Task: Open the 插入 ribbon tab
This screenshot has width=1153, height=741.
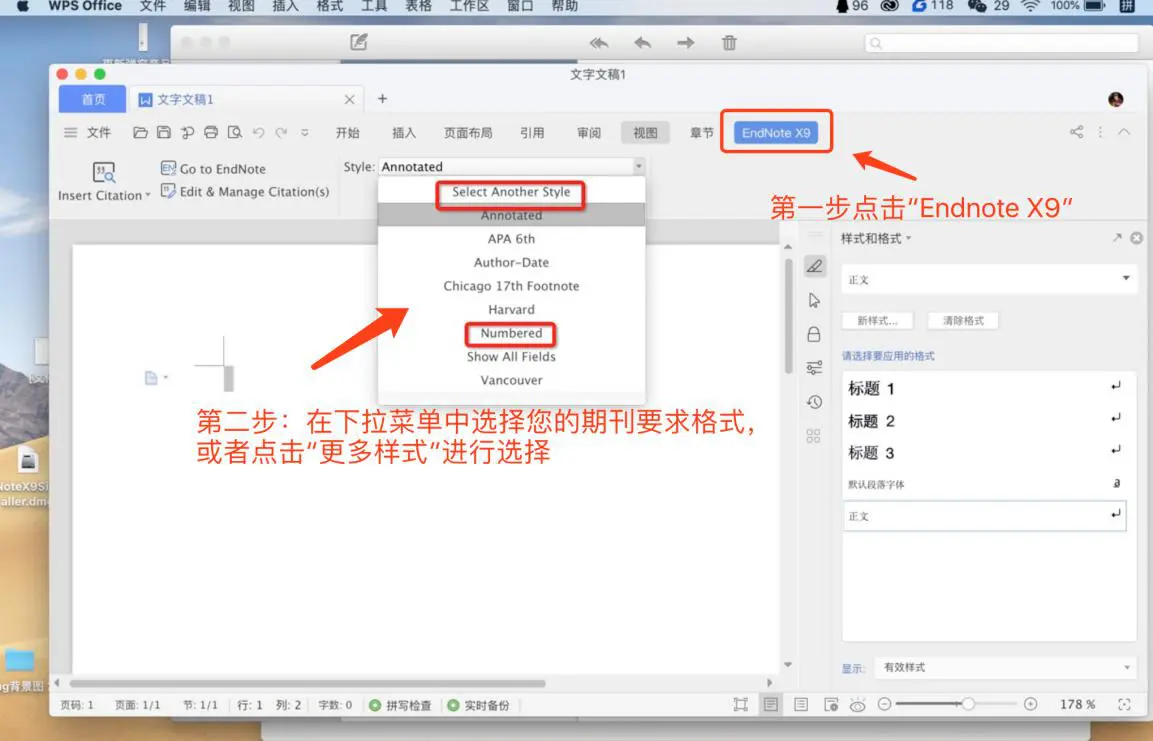Action: pos(404,133)
